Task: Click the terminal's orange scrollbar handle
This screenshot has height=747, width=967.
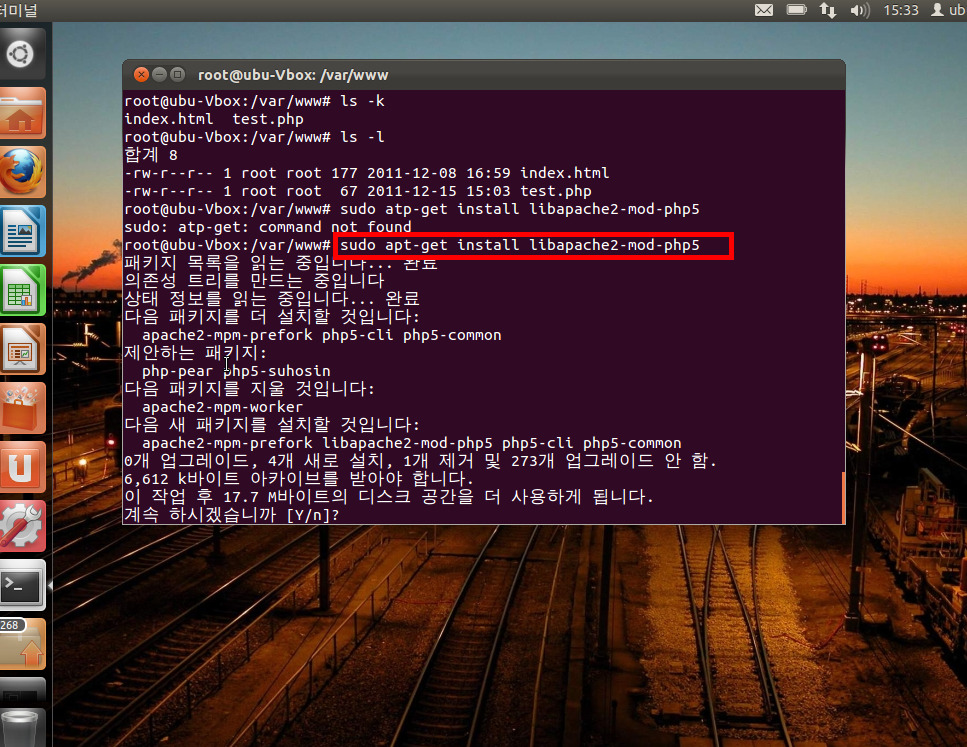Action: pyautogui.click(x=843, y=498)
